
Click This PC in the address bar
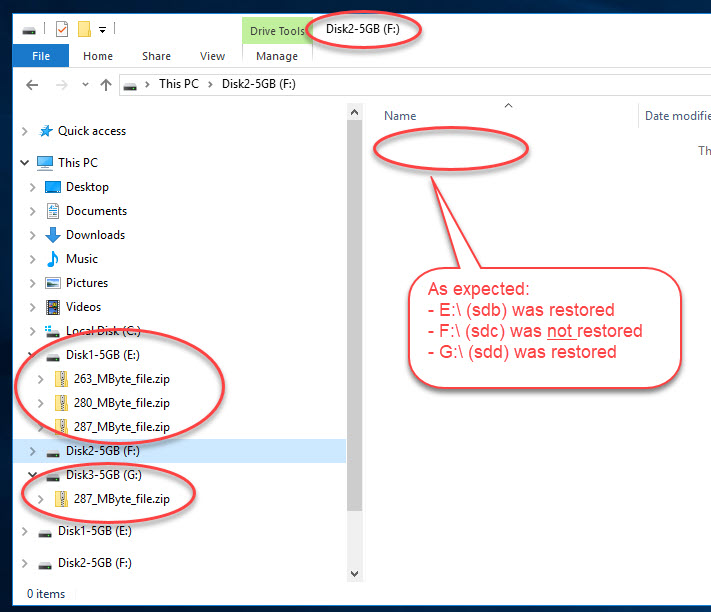point(177,84)
